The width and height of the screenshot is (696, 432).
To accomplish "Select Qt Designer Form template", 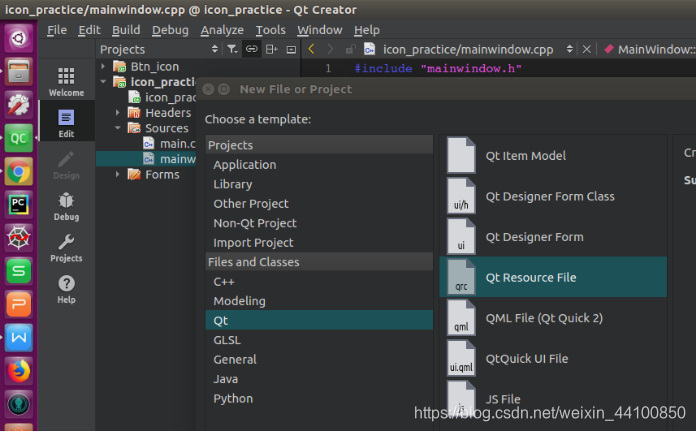I will (x=553, y=237).
